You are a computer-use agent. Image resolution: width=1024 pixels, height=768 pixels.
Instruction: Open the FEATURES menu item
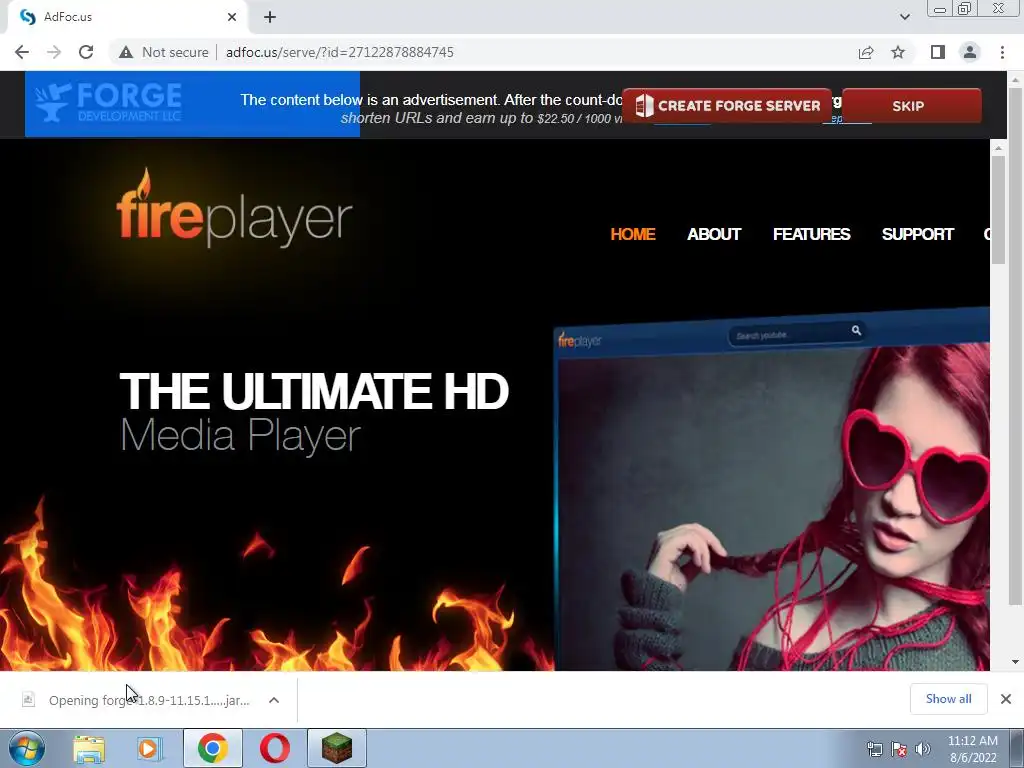coord(812,234)
